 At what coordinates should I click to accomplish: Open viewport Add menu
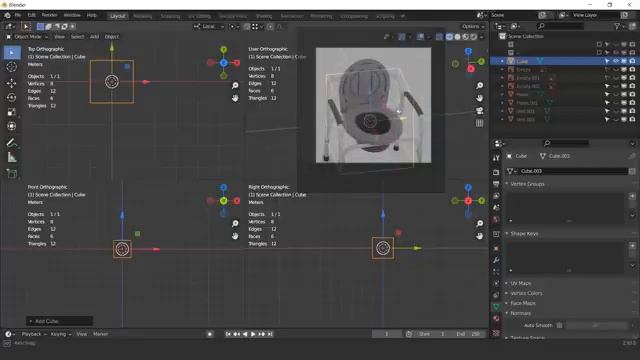coord(94,37)
